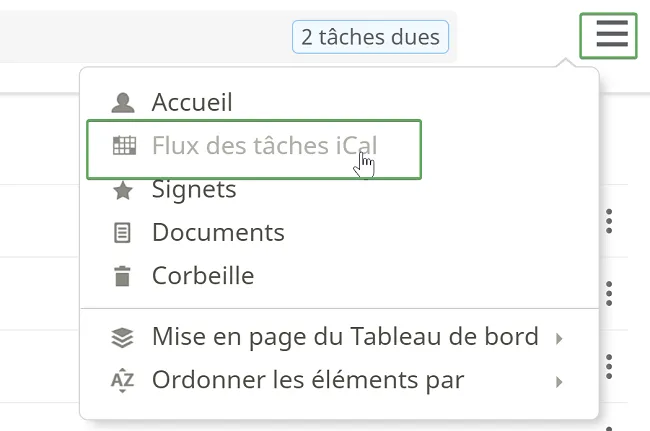The image size is (650, 431).
Task: Click the document page icon
Action: click(122, 233)
